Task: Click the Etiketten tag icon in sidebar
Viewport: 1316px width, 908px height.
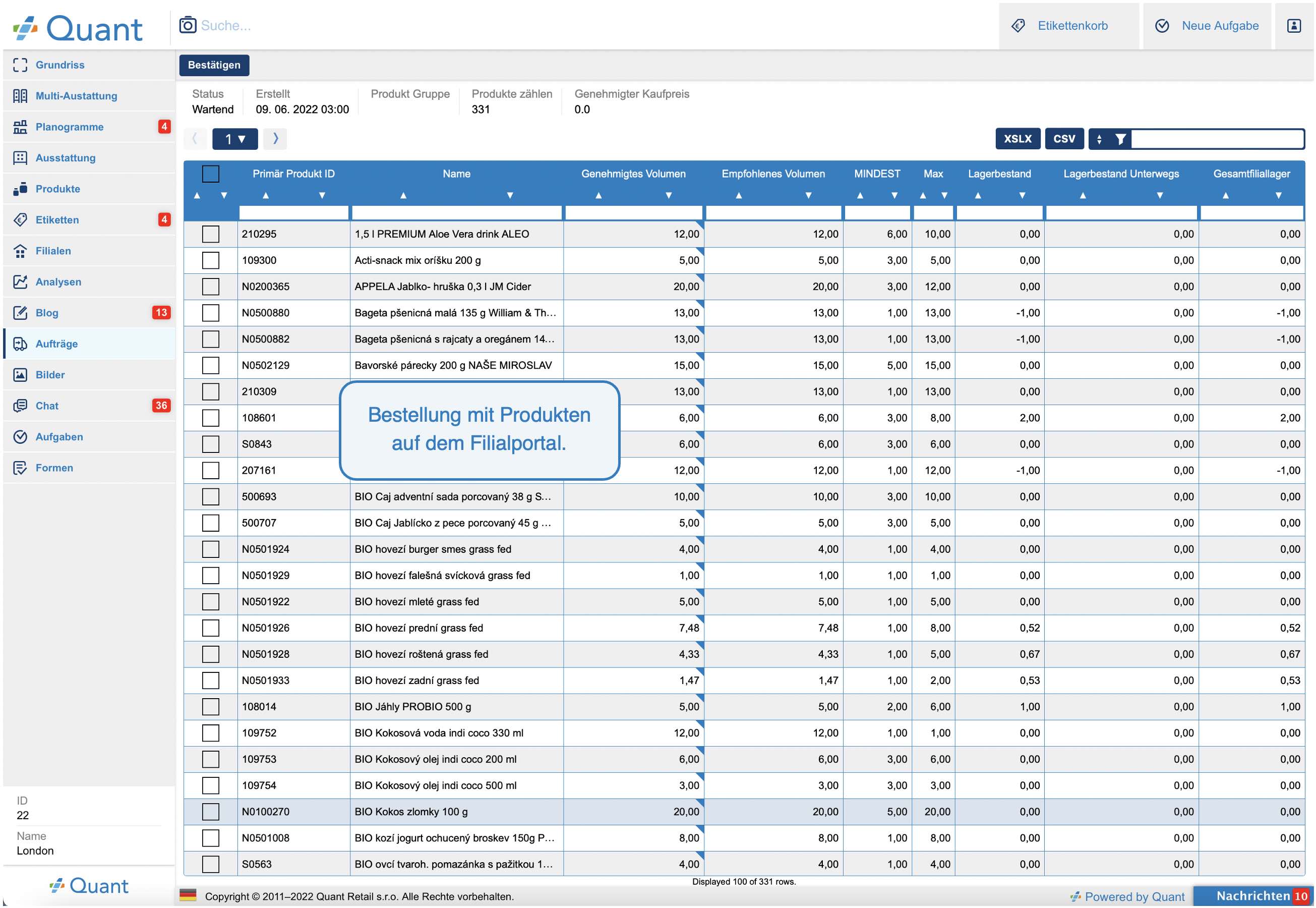Action: click(x=20, y=219)
